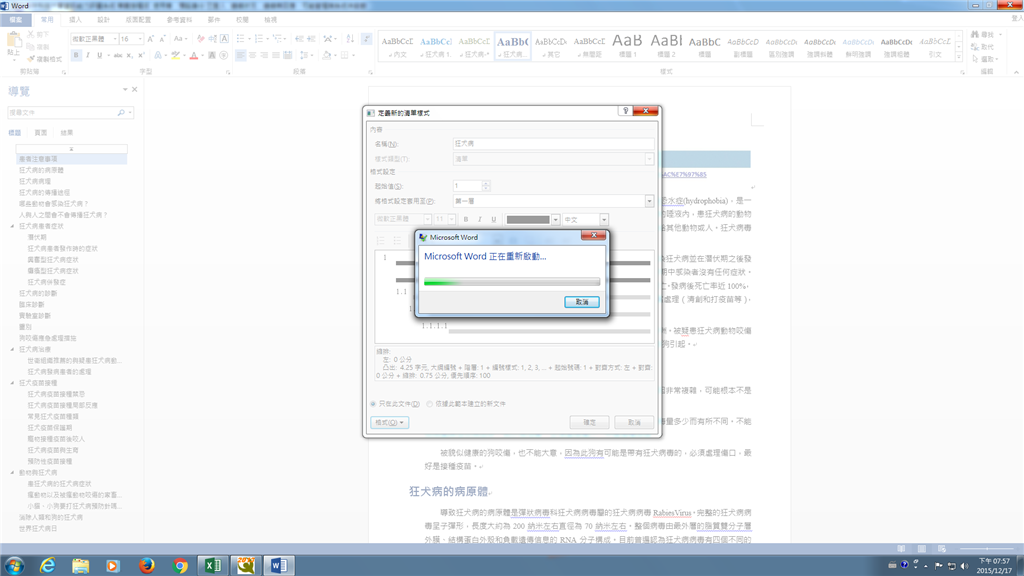Select 狂犬病的病原體 heading in navigation pane

tap(41, 170)
